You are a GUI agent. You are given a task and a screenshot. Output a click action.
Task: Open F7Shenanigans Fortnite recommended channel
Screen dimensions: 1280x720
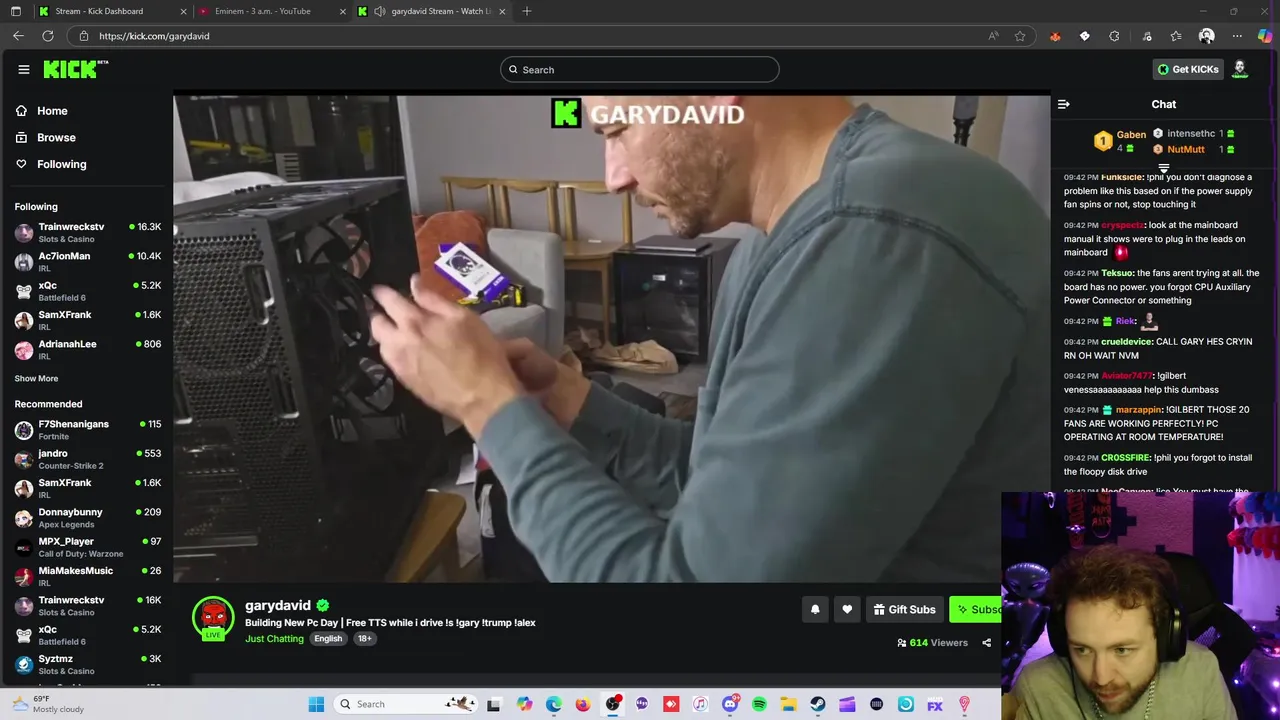pyautogui.click(x=88, y=429)
